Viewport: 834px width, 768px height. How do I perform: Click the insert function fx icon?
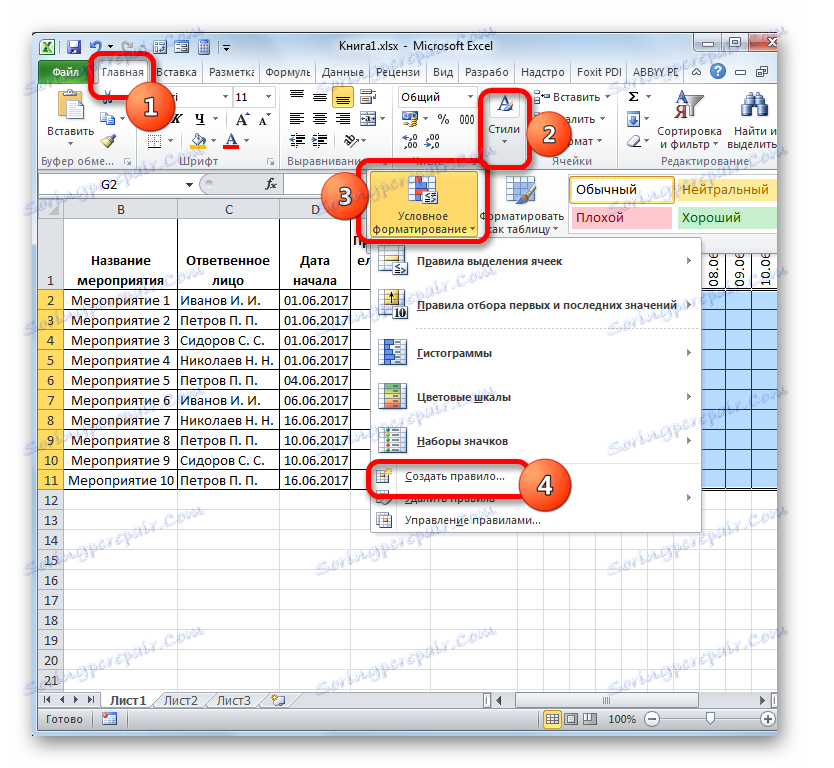271,185
